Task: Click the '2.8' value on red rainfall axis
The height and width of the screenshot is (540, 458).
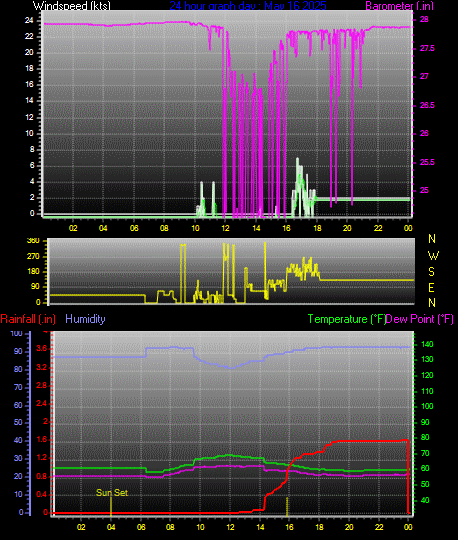Action: tap(41, 385)
